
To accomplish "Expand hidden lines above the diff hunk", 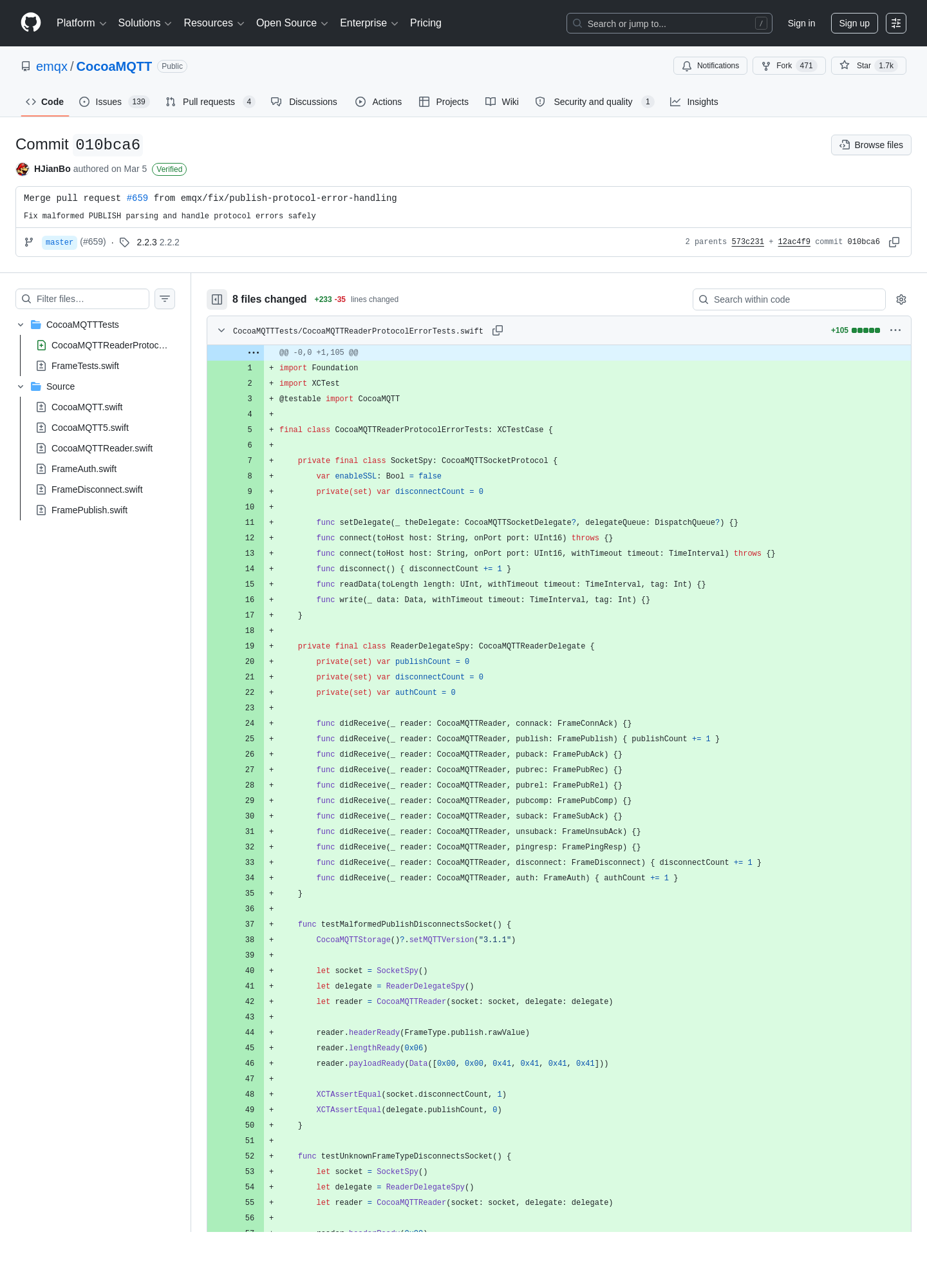I will [254, 352].
